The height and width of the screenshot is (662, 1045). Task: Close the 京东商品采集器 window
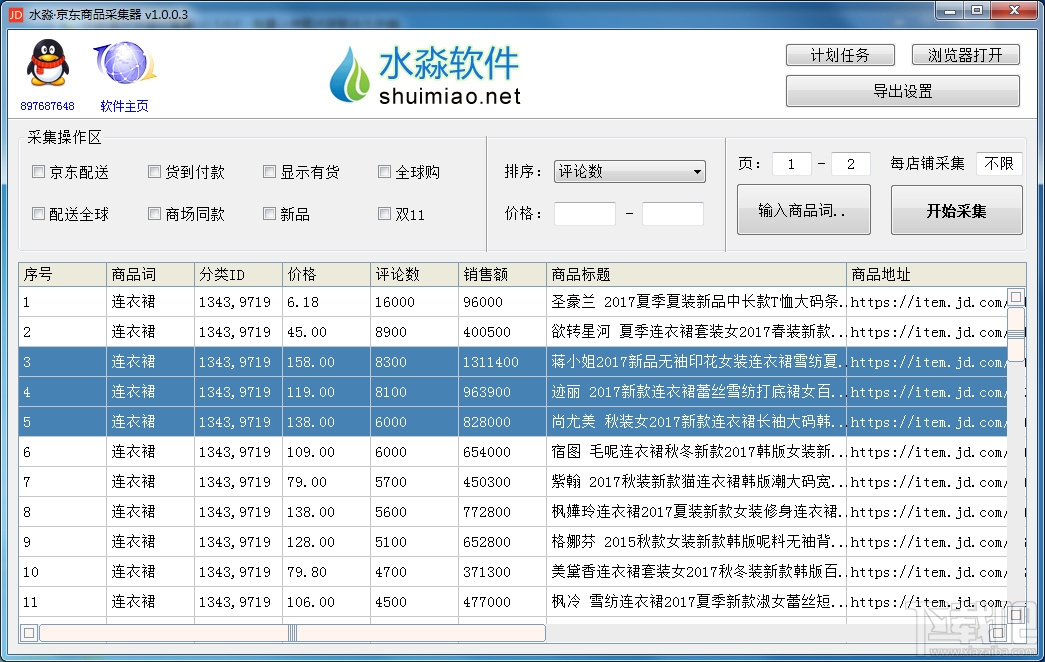1014,11
